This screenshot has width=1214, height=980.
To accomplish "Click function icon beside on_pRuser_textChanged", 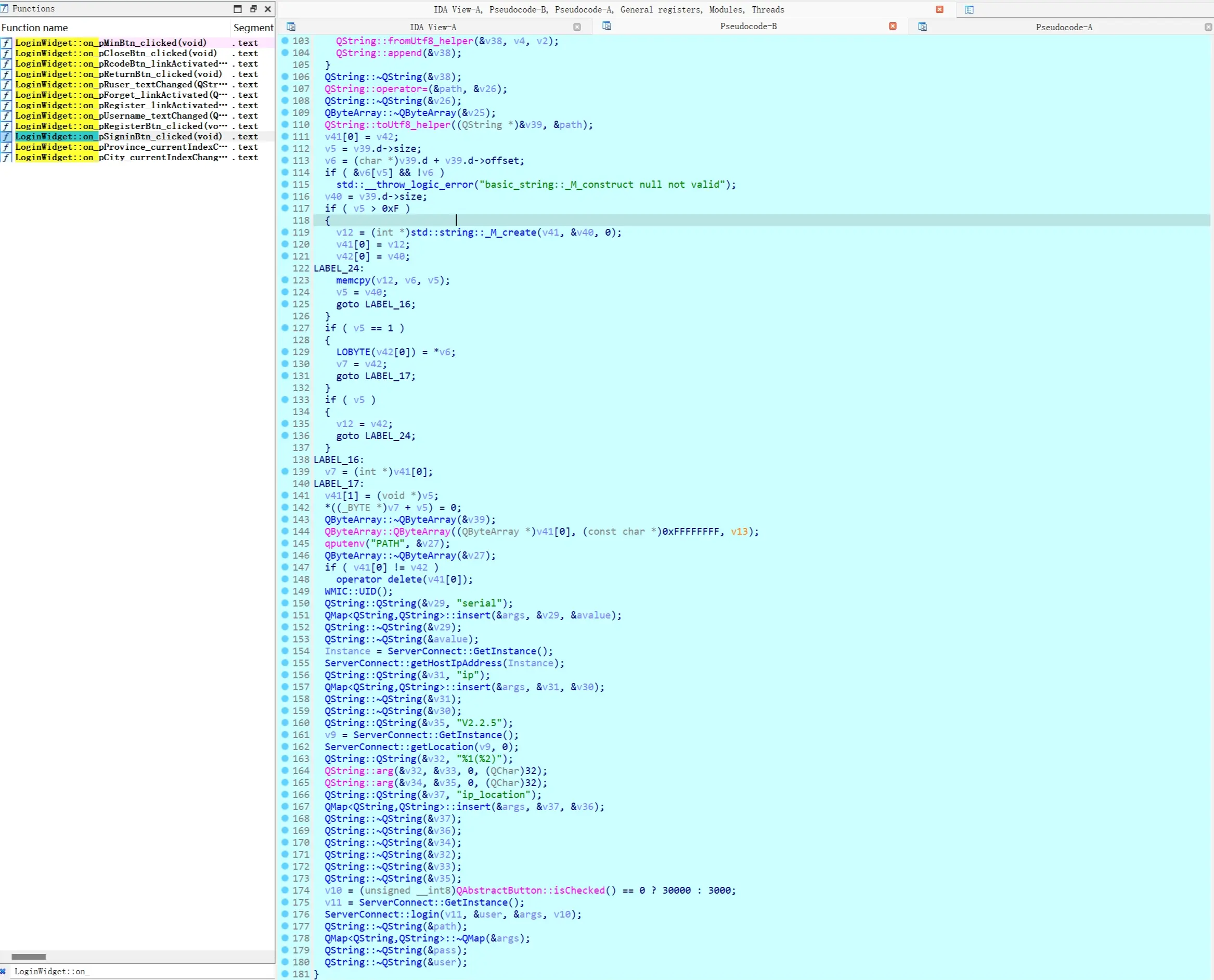I will 6,85.
